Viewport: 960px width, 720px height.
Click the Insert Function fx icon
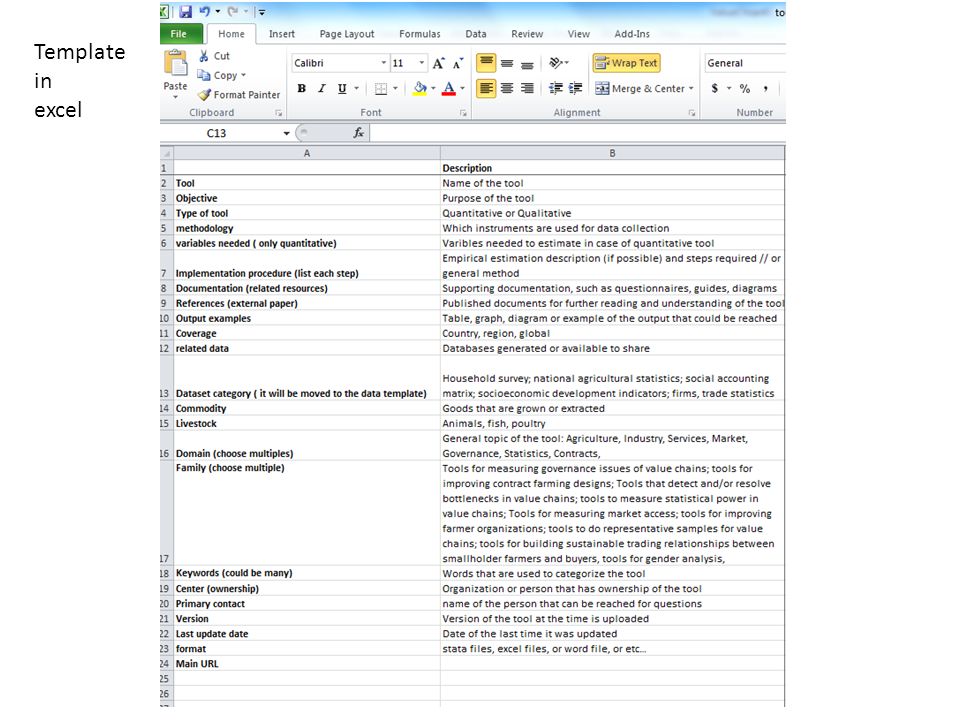[359, 133]
